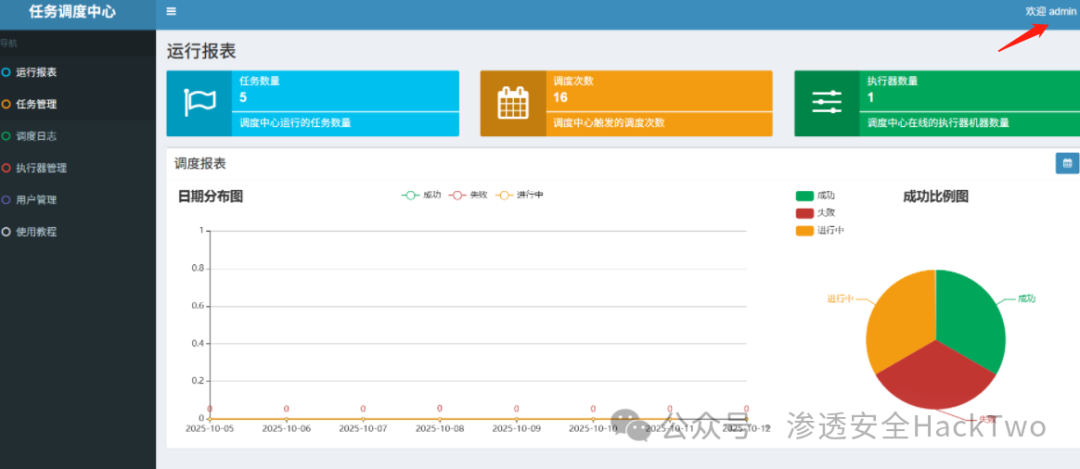Click 调度中心运行的任务数量 description
Screen dimensions: 1080x469
tap(295, 123)
